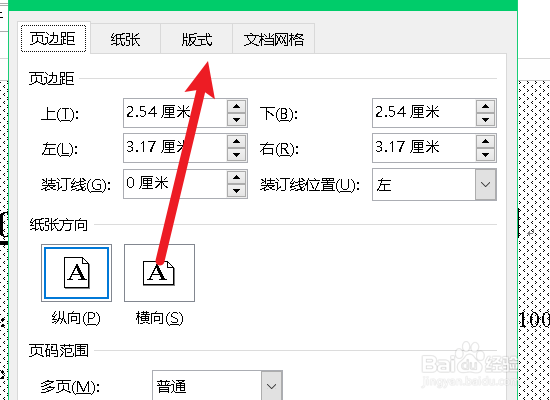Open the 版式 tab
Screen dimensions: 550x400
[197, 39]
